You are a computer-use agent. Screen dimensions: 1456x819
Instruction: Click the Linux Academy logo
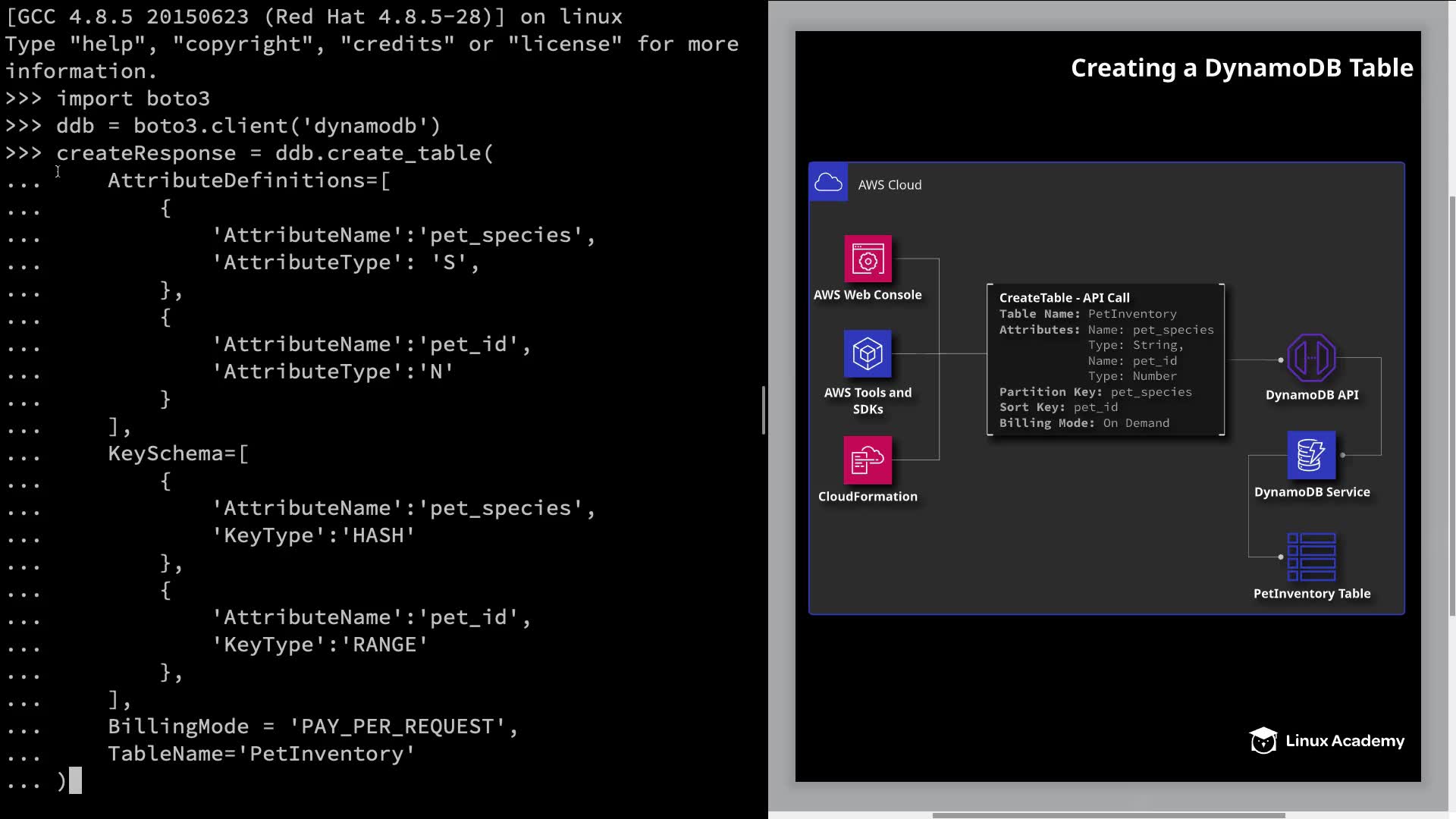[x=1326, y=741]
